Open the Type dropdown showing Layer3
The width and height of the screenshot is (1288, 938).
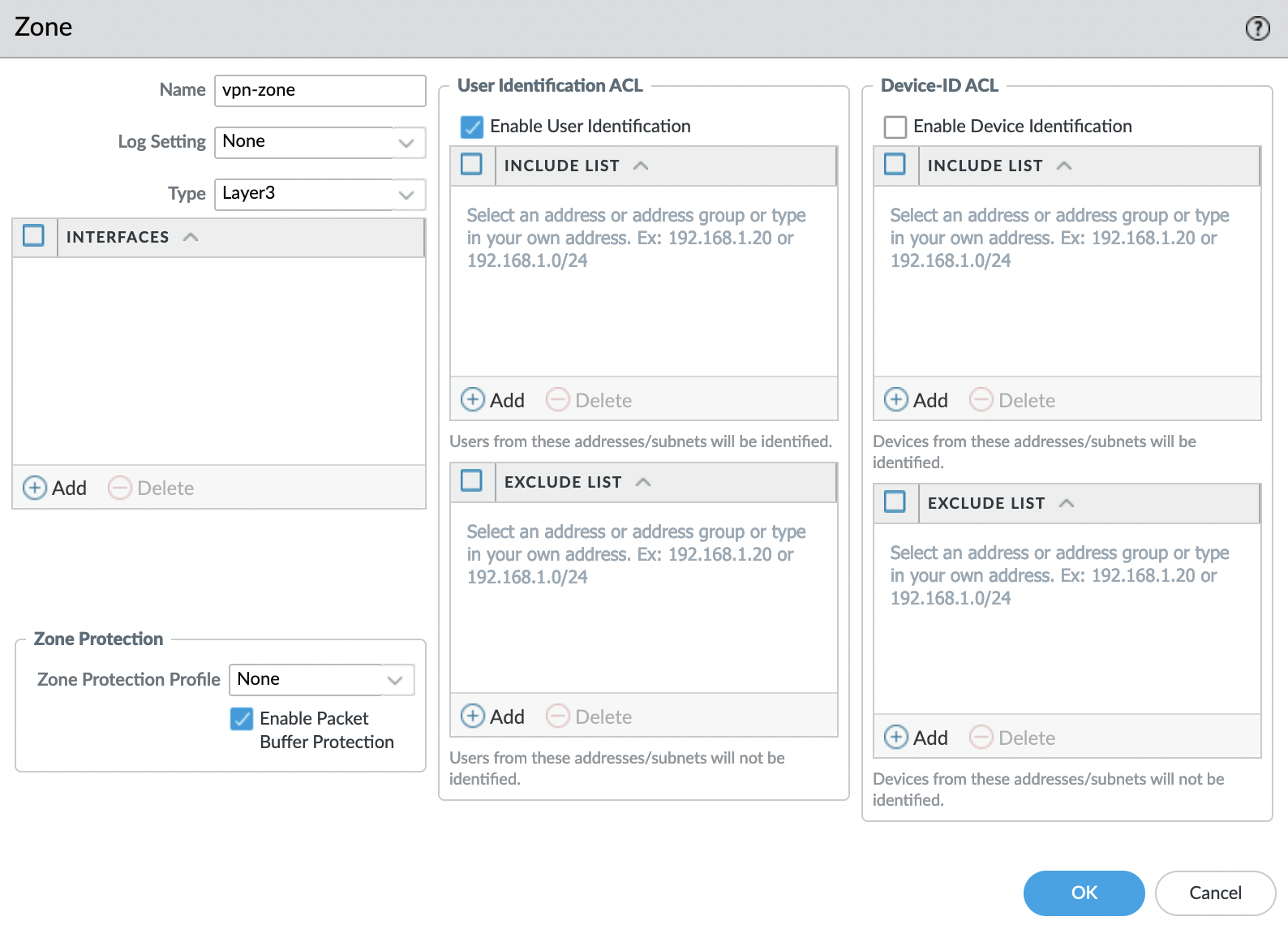(x=406, y=194)
